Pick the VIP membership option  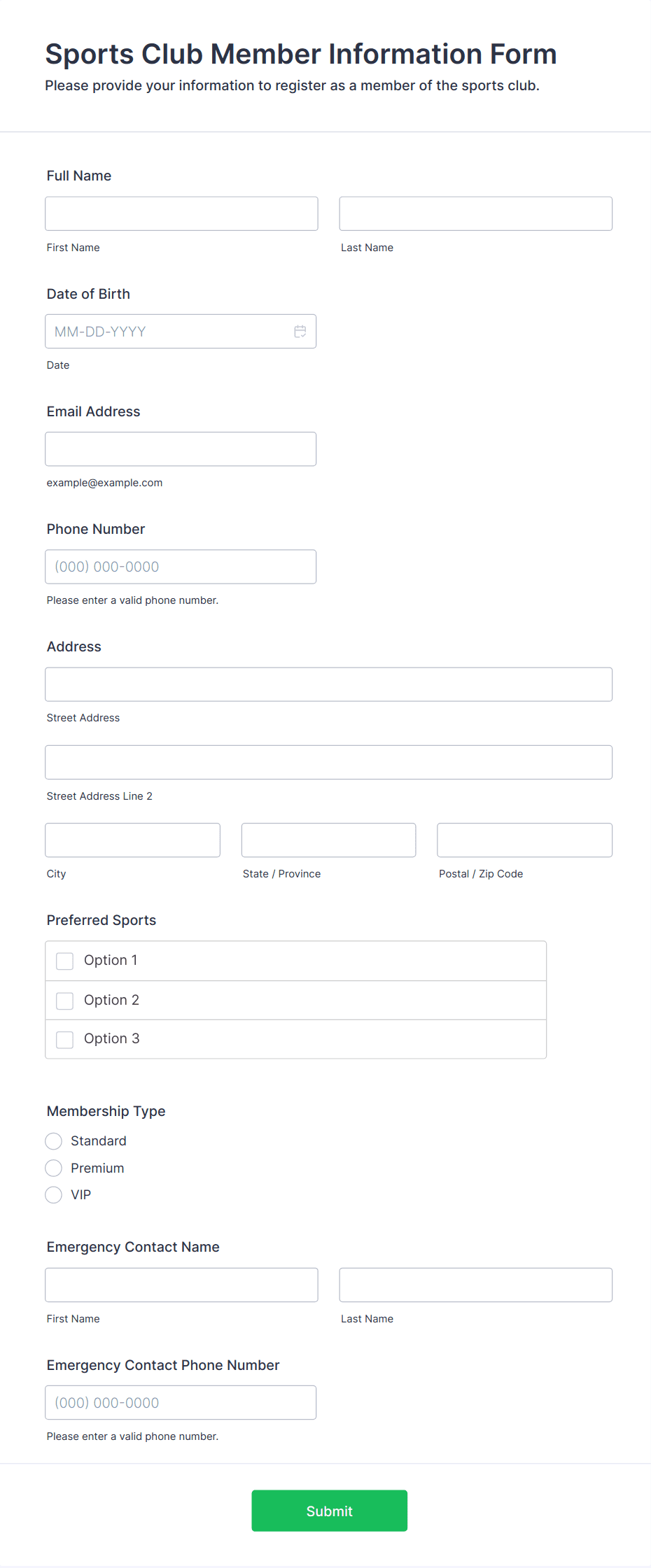pos(54,1194)
